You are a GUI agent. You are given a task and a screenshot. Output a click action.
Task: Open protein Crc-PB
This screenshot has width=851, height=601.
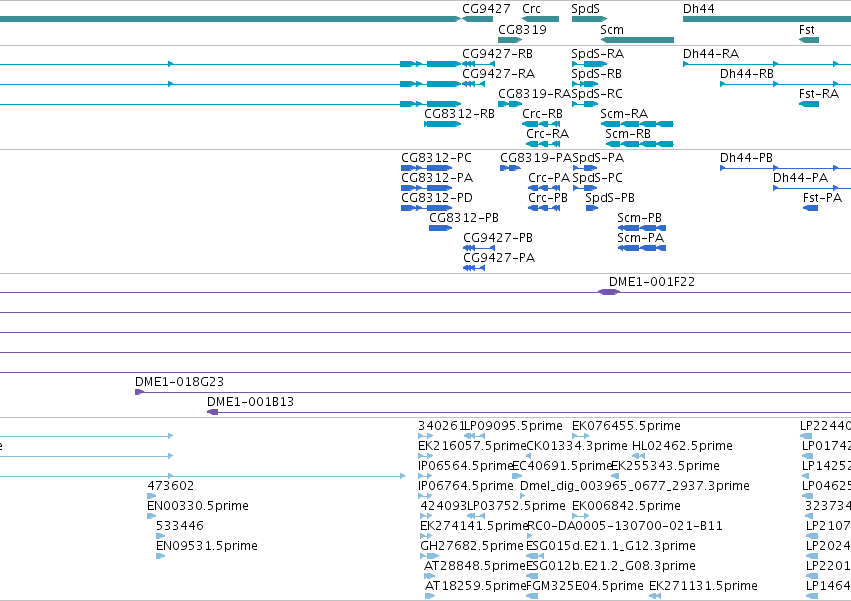(548, 198)
